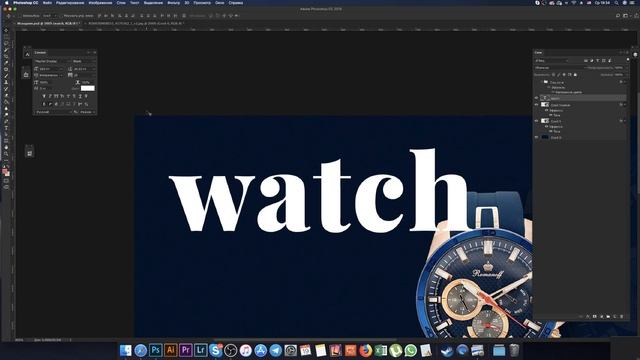
Task: Toggle Faux Italic in Character panel
Action: (50, 96)
